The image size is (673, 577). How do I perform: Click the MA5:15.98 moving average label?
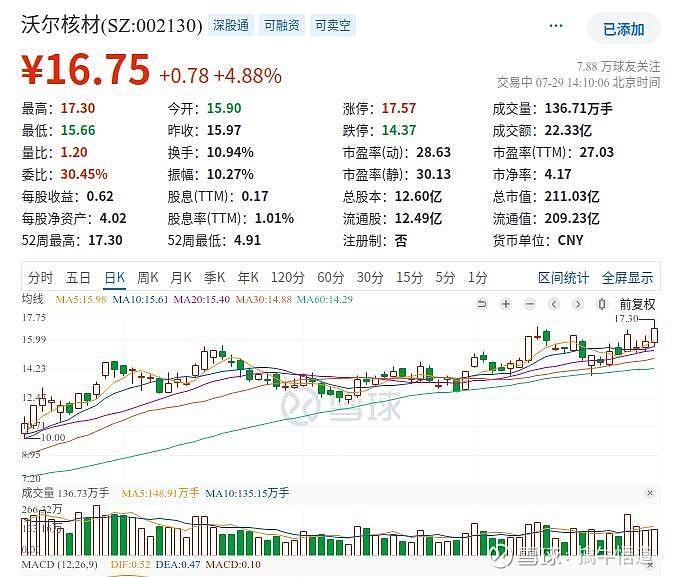(x=81, y=299)
